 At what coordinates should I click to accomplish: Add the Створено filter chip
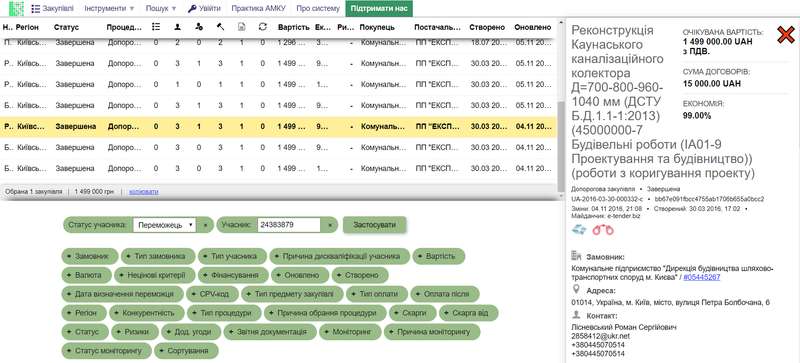(x=360, y=275)
